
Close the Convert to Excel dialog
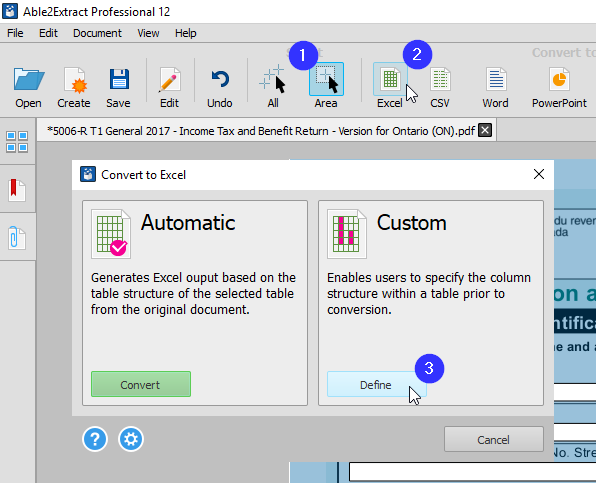539,174
